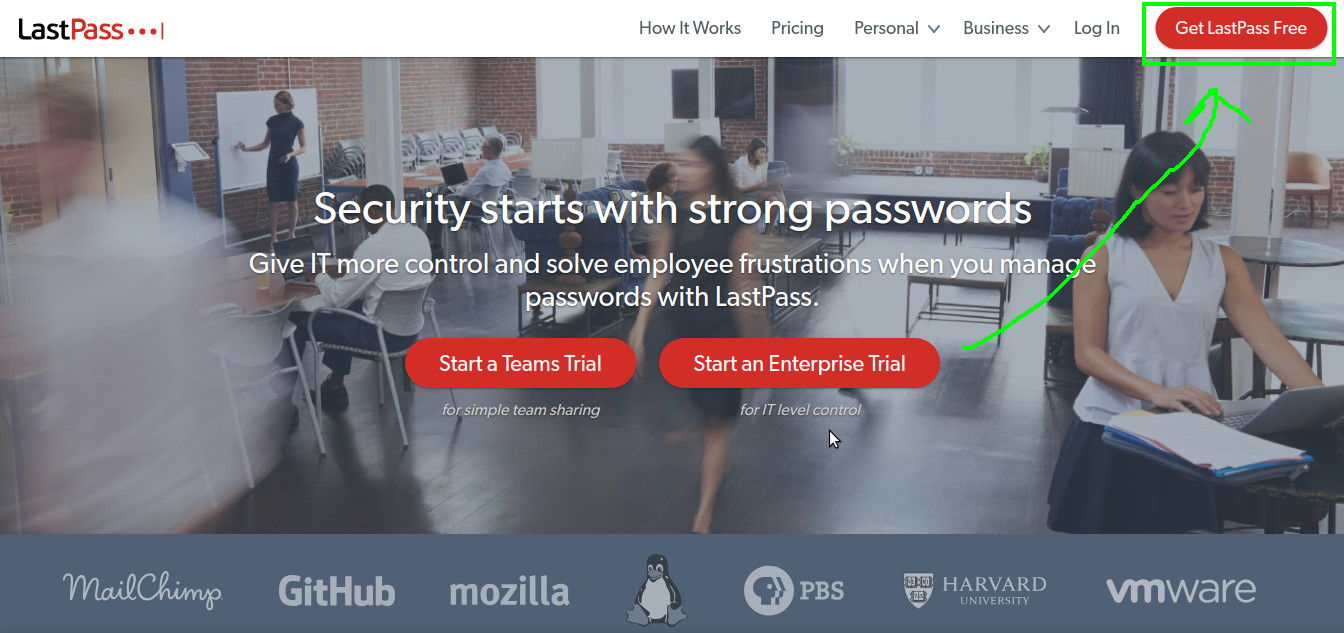The width and height of the screenshot is (1344, 633).
Task: Start an Enterprise Trial
Action: [x=799, y=363]
